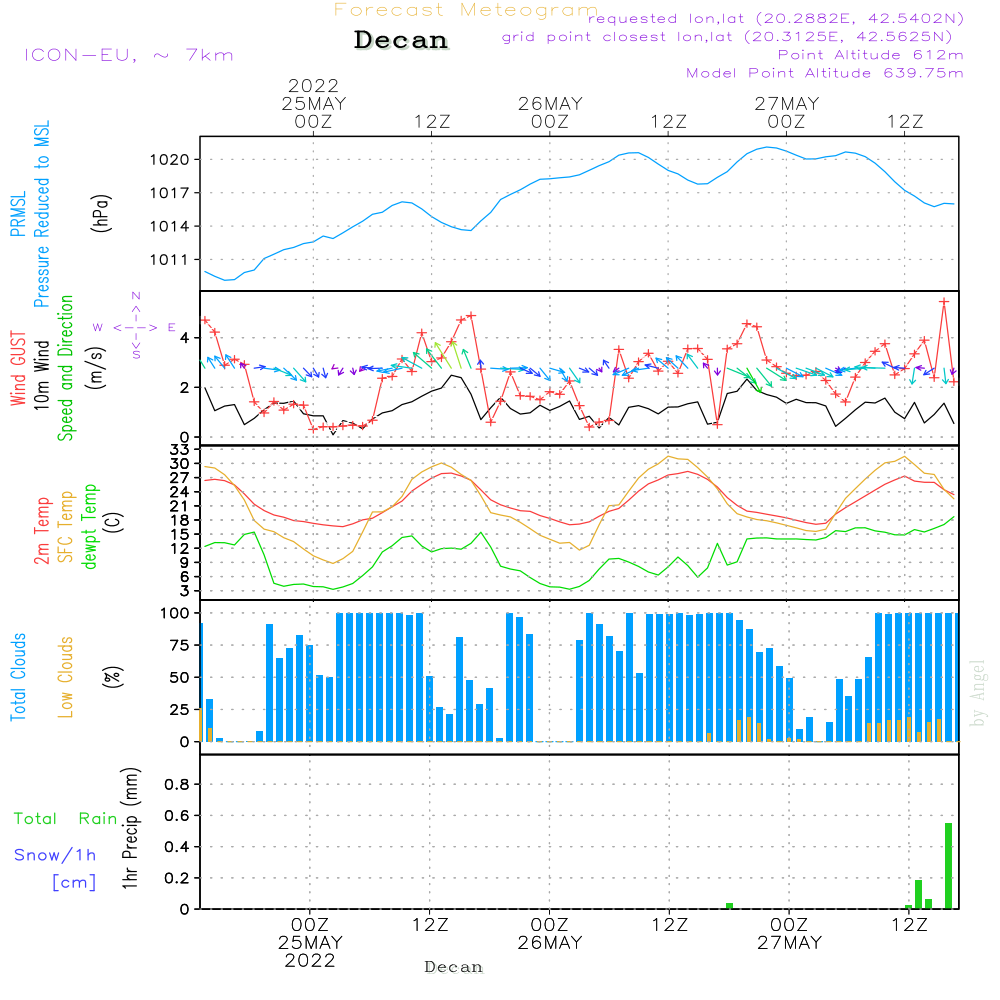Click the green "dewpt Temp" legend label
1000x1000 pixels.
pos(89,526)
